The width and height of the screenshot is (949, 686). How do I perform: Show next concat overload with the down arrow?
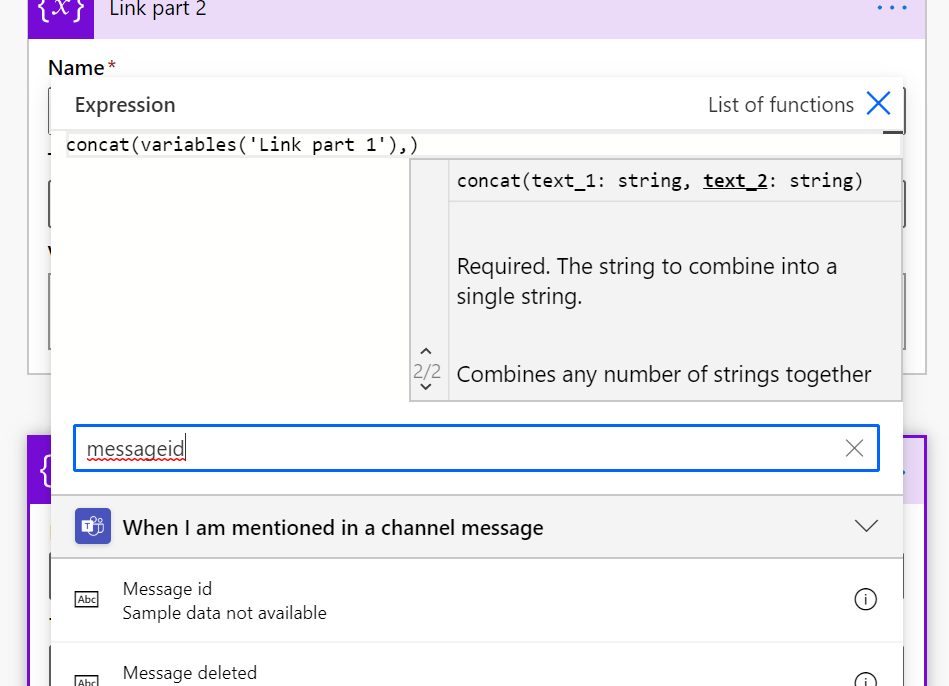[x=427, y=387]
